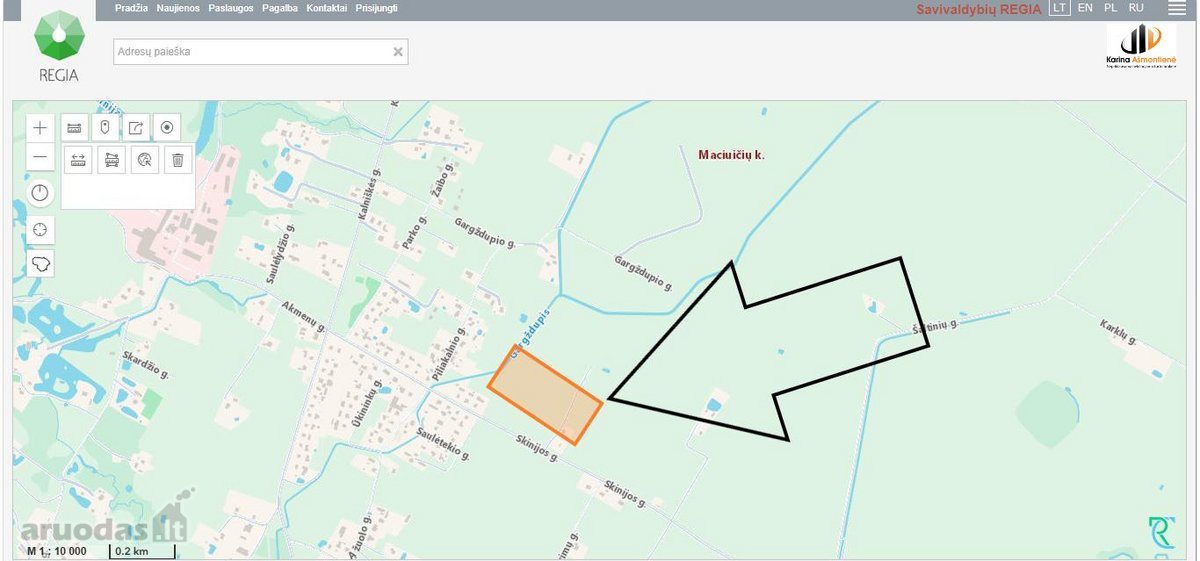Switch language to LT
The width and height of the screenshot is (1200, 561).
(x=1059, y=8)
